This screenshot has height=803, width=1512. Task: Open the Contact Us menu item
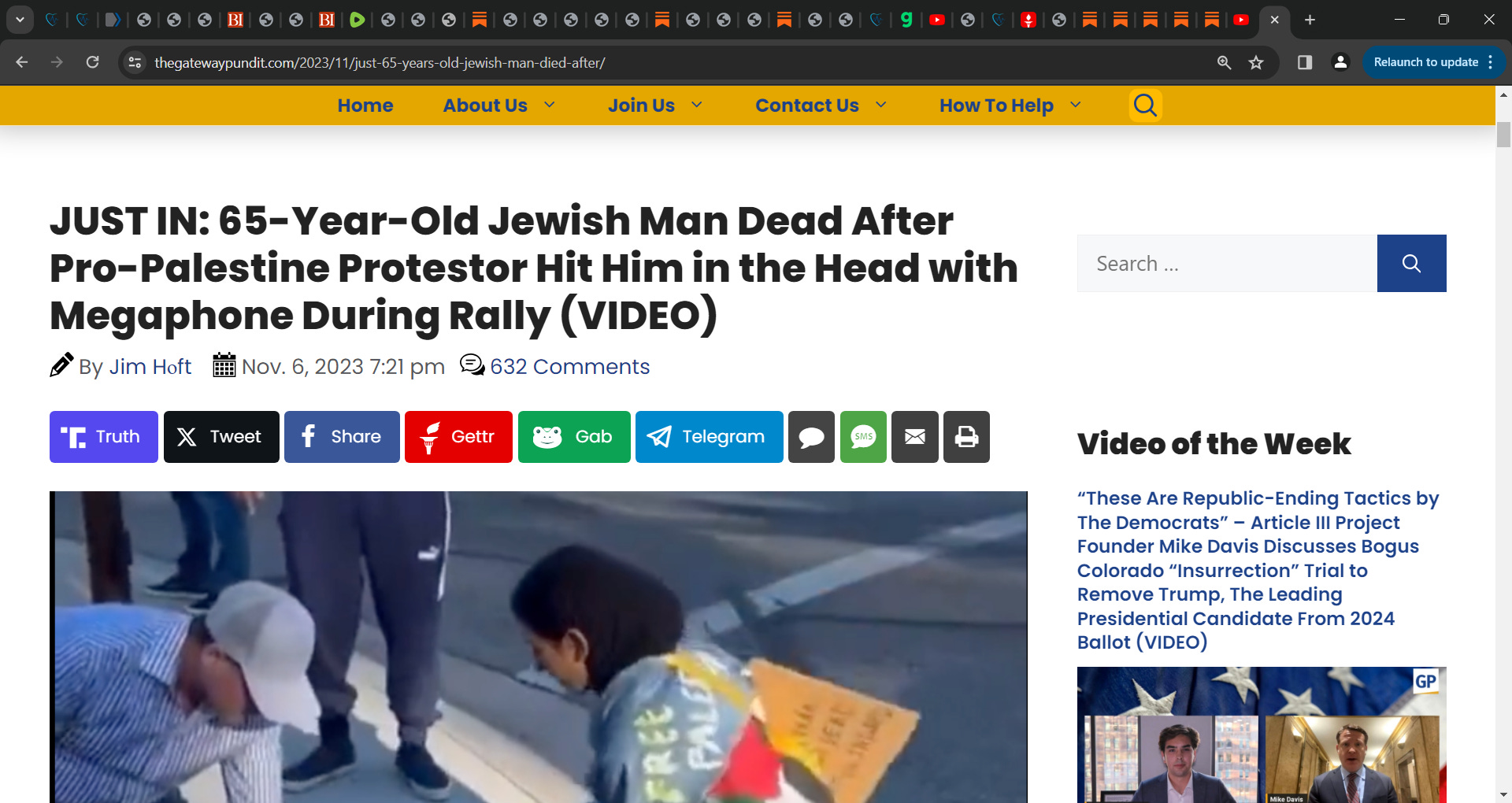(x=807, y=105)
